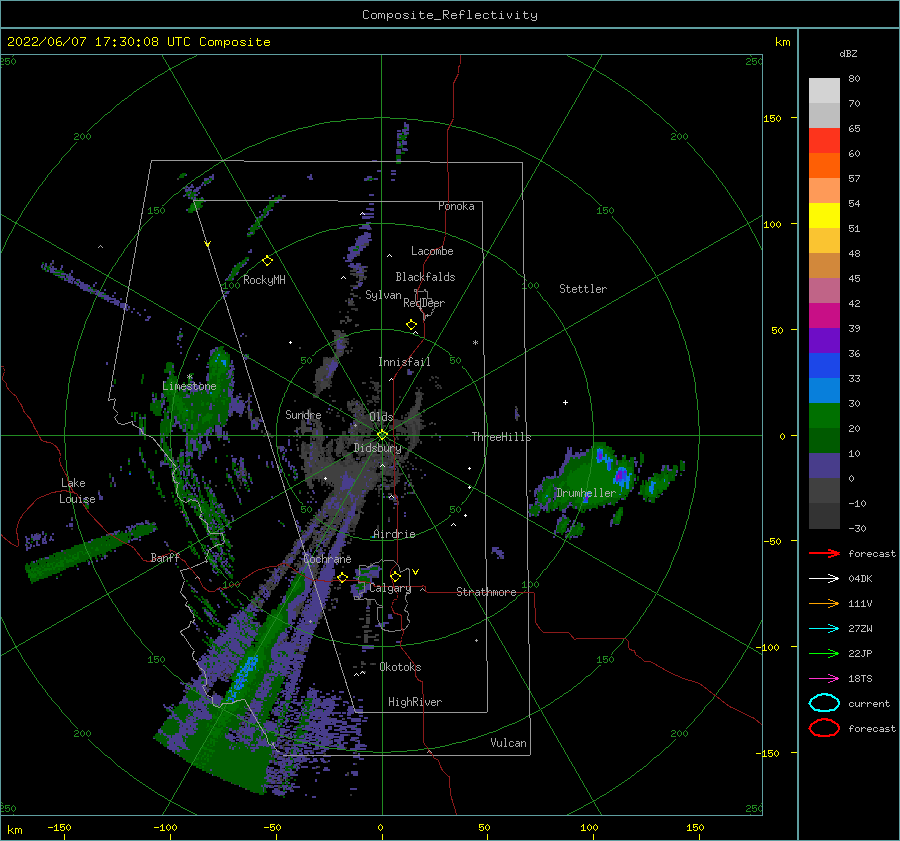The height and width of the screenshot is (841, 900).
Task: Click the ThreeHills label
Action: pyautogui.click(x=501, y=437)
